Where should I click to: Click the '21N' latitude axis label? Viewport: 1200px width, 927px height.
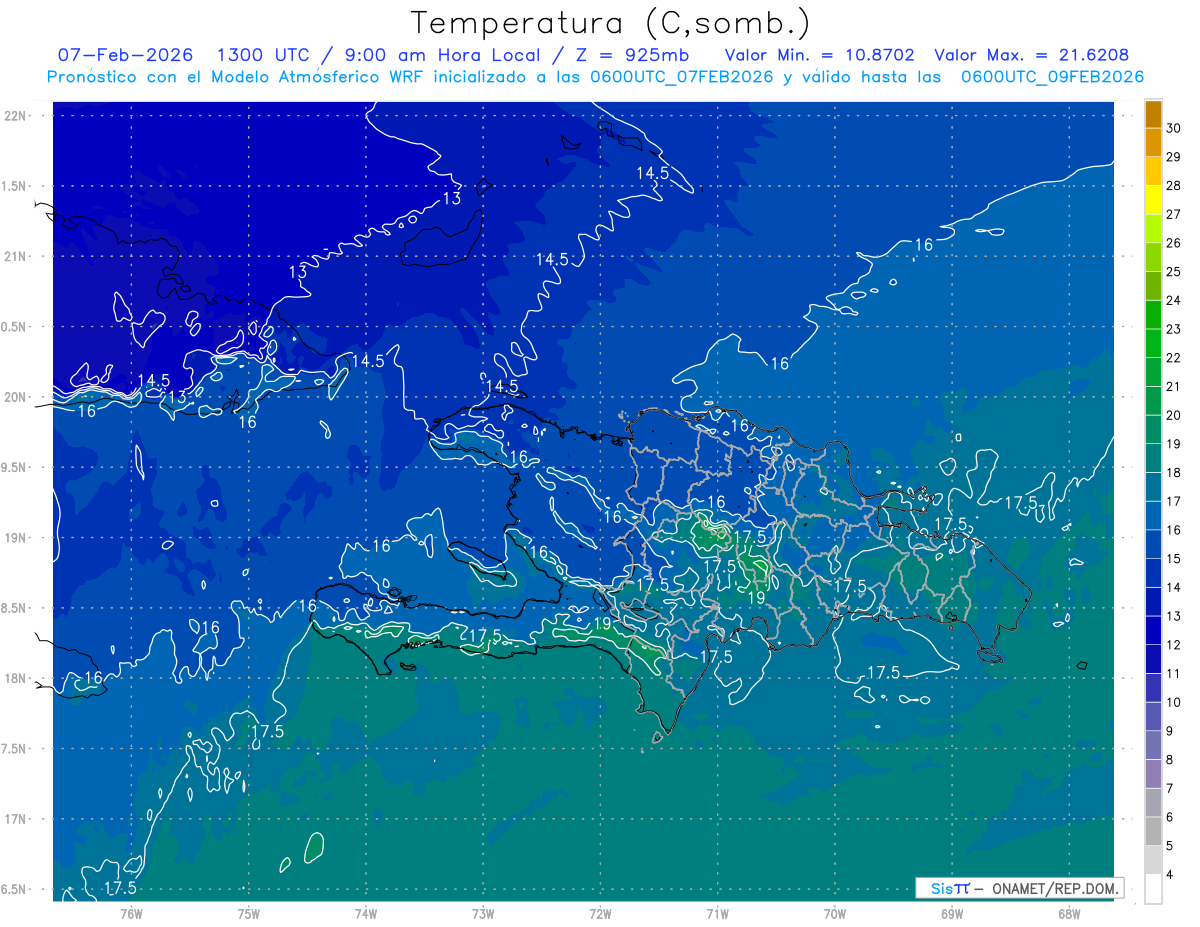[x=15, y=256]
